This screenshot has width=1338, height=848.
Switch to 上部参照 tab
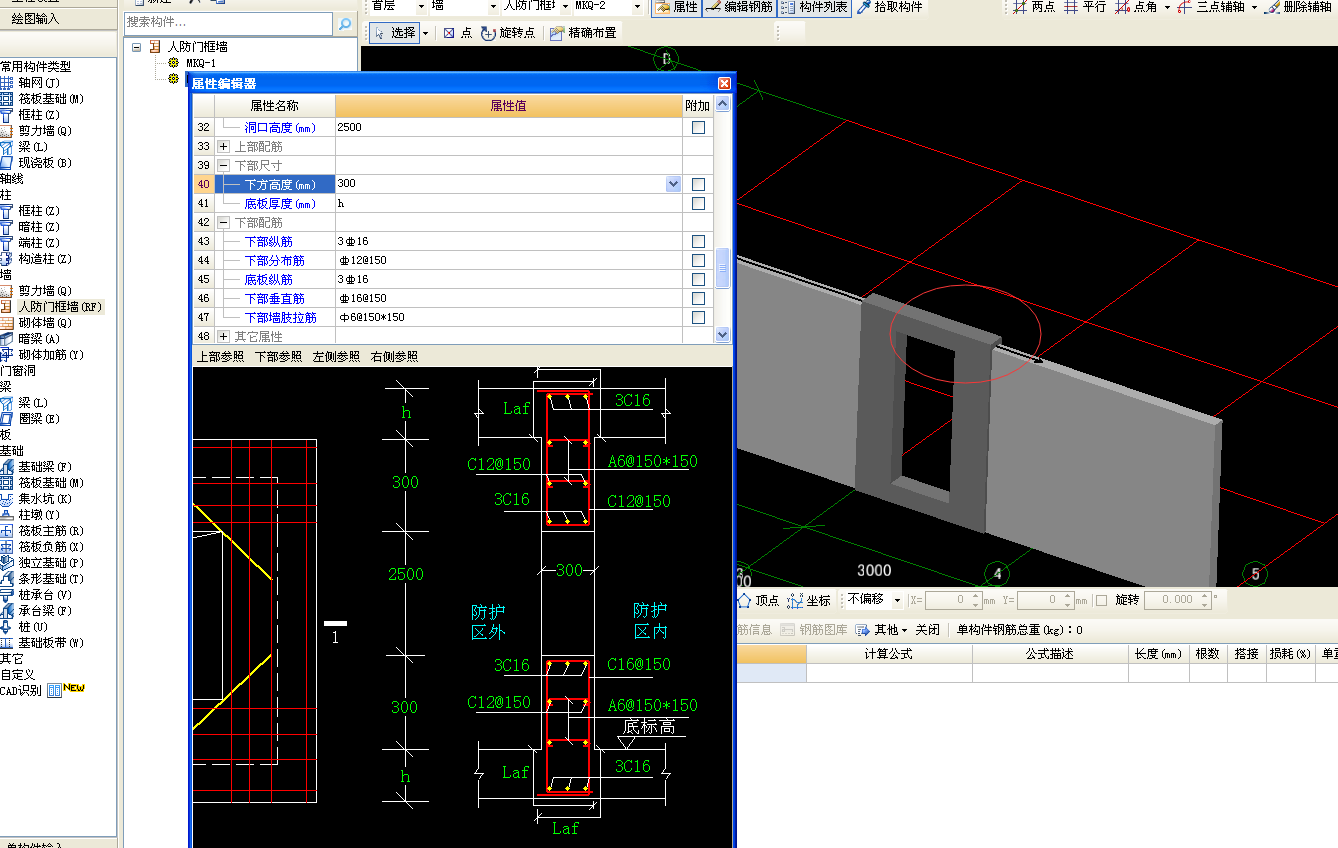[x=221, y=356]
